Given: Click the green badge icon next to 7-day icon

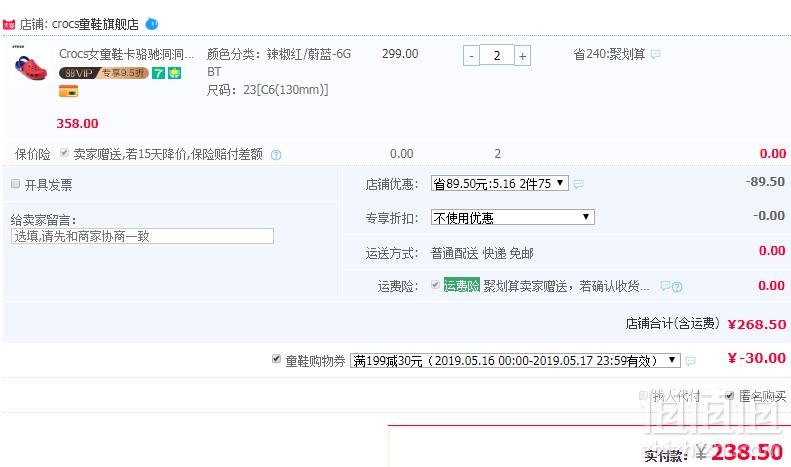Looking at the screenshot, I should [175, 73].
